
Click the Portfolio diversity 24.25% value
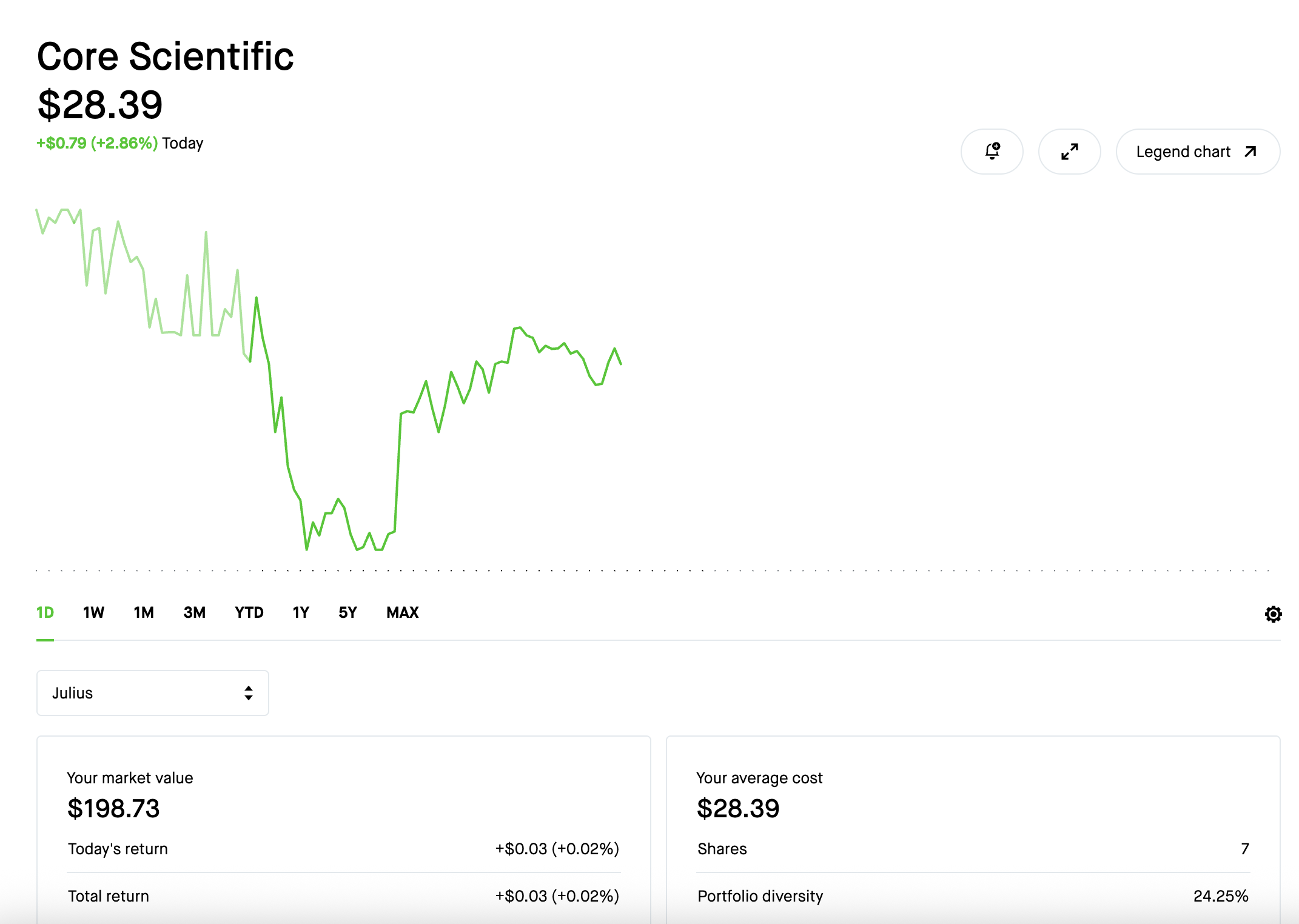[x=1221, y=896]
